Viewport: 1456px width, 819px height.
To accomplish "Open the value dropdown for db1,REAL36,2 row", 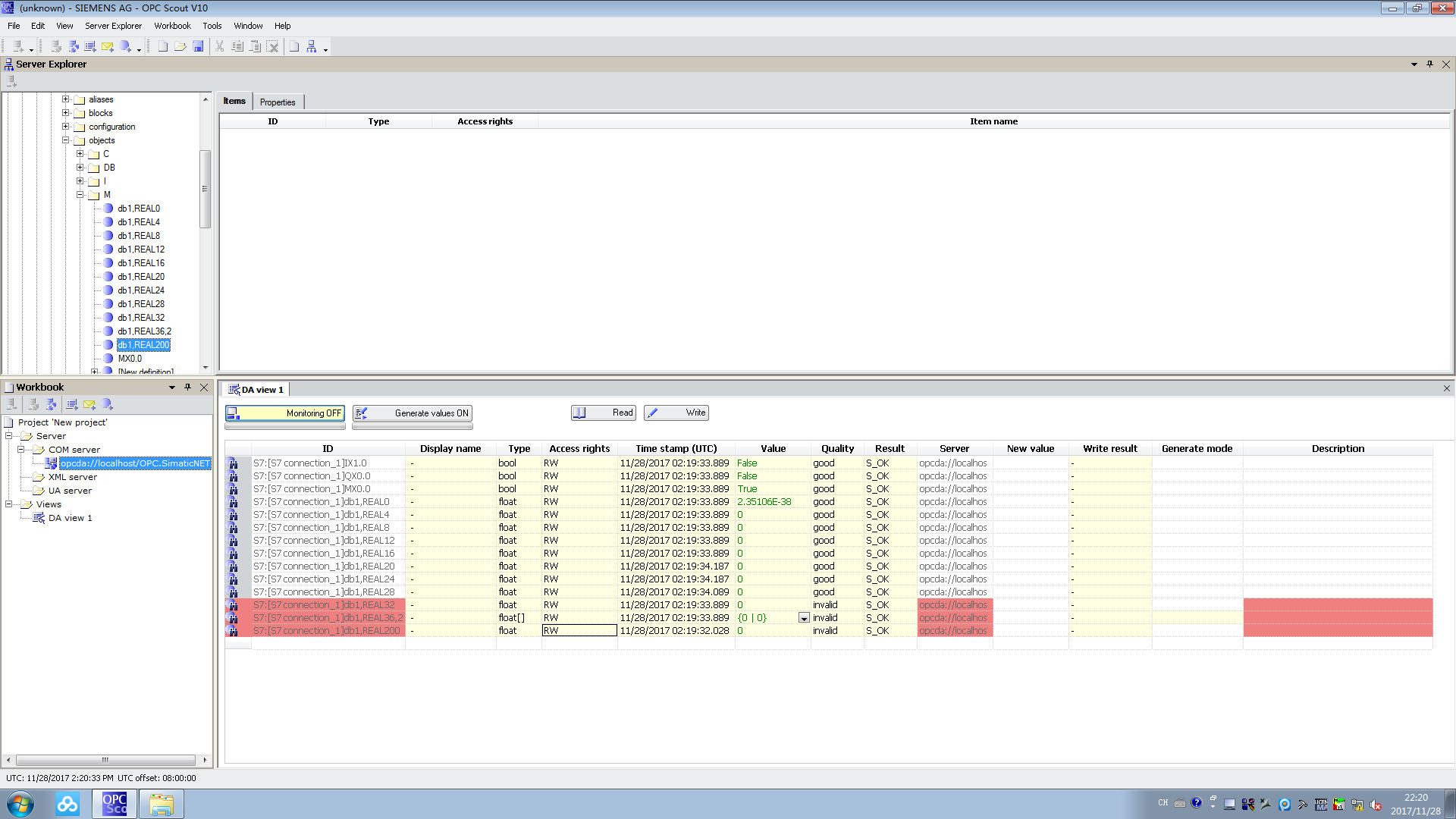I will pos(804,618).
